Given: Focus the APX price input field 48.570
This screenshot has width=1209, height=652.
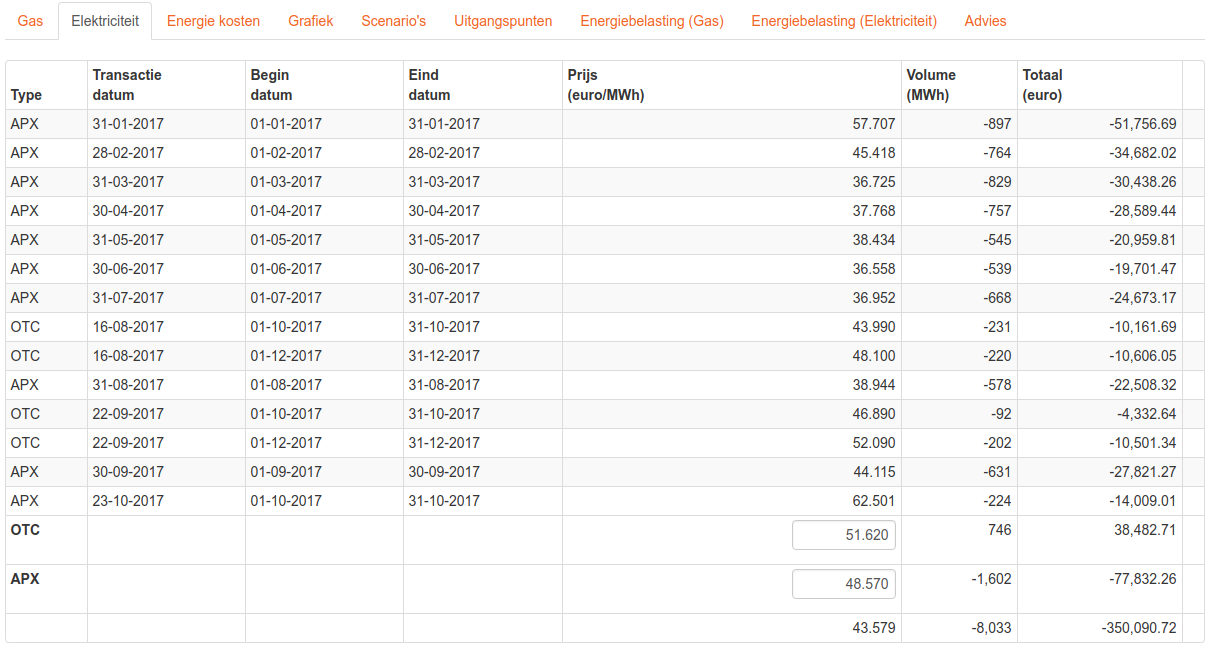Looking at the screenshot, I should (843, 584).
